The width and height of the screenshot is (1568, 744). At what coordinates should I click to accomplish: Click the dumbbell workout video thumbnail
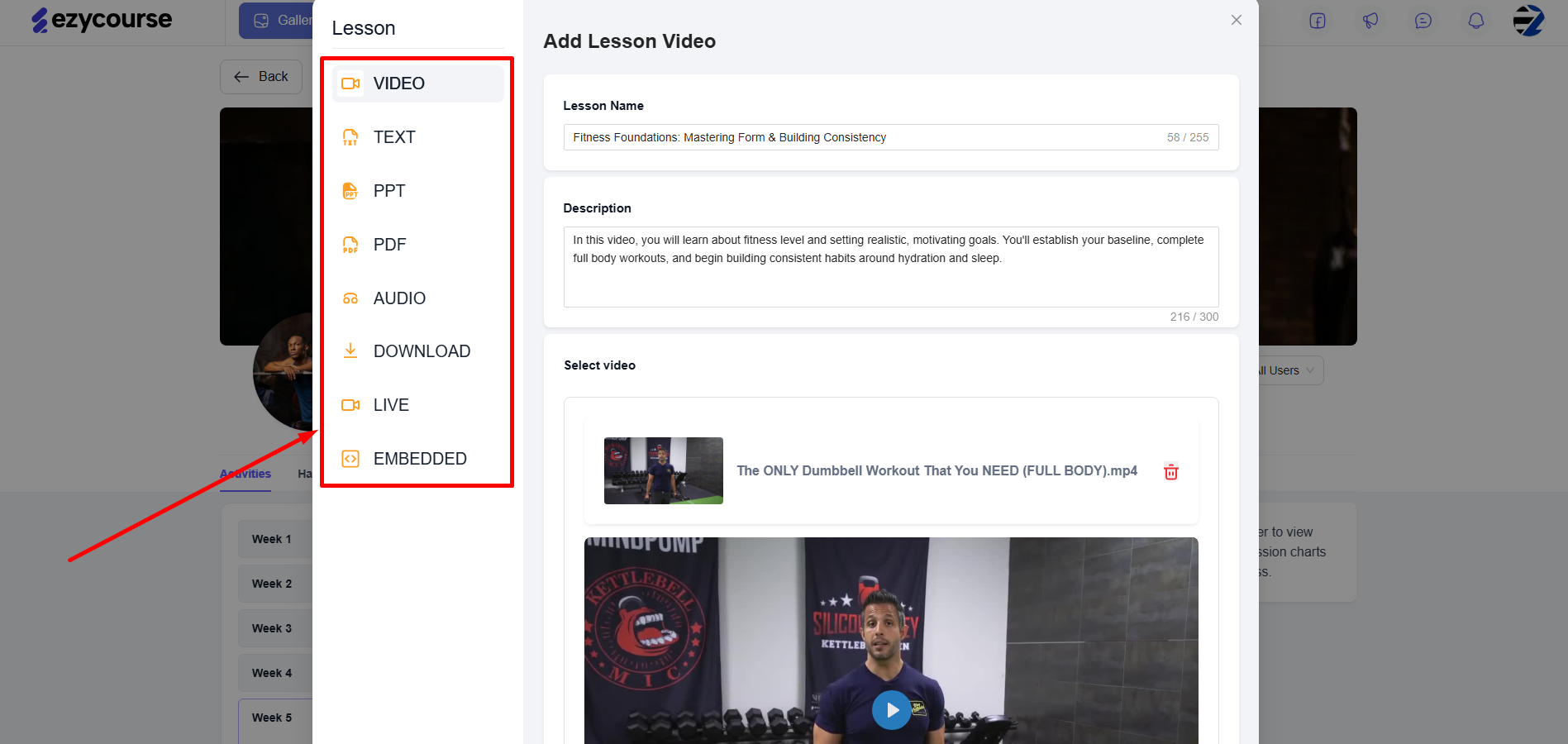[664, 470]
